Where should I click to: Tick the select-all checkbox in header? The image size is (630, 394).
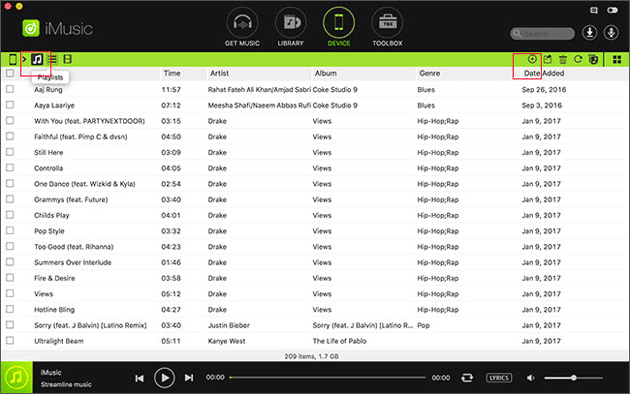(x=10, y=73)
